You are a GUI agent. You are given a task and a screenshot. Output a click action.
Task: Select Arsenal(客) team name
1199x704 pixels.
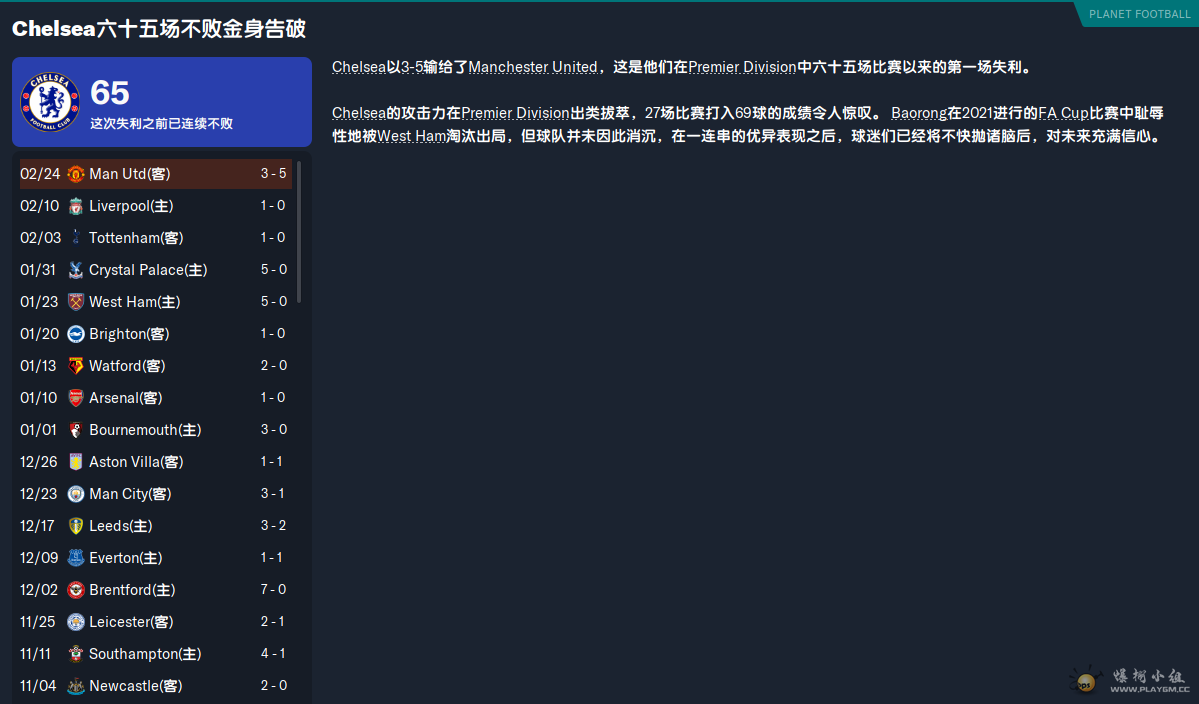[125, 398]
